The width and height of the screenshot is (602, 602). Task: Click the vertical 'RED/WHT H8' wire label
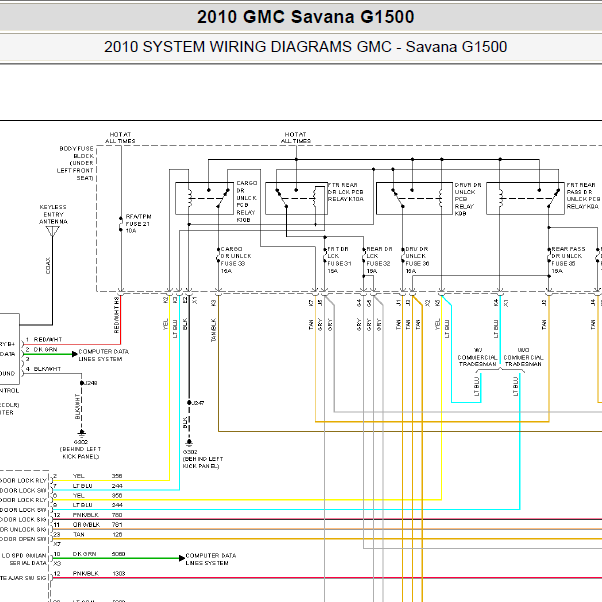pyautogui.click(x=116, y=315)
